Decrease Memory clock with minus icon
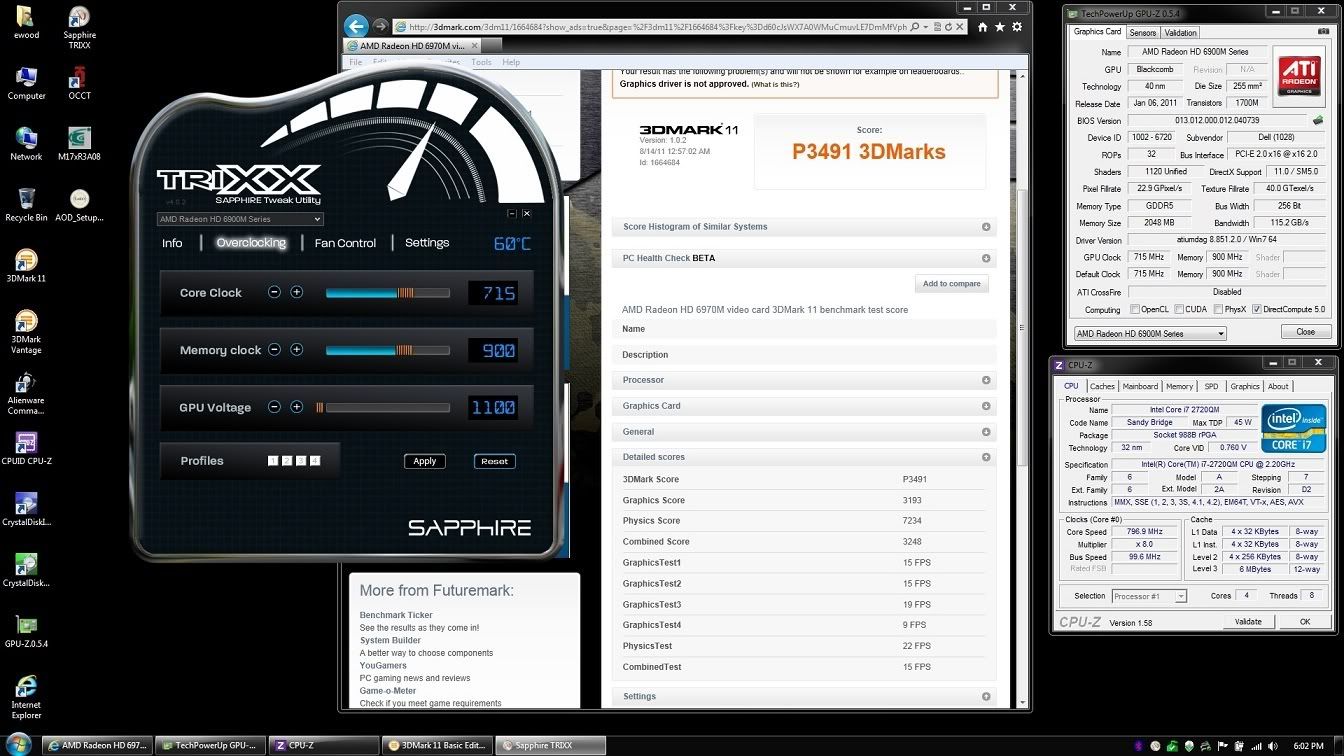 (274, 350)
